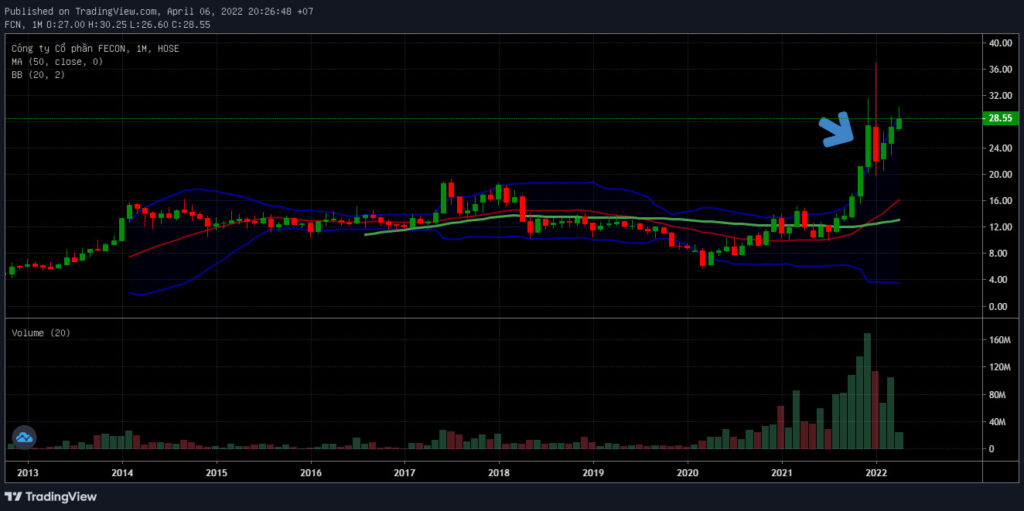Image resolution: width=1024 pixels, height=511 pixels.
Task: Click the latest green candlestick near 28.55
Action: pos(899,123)
